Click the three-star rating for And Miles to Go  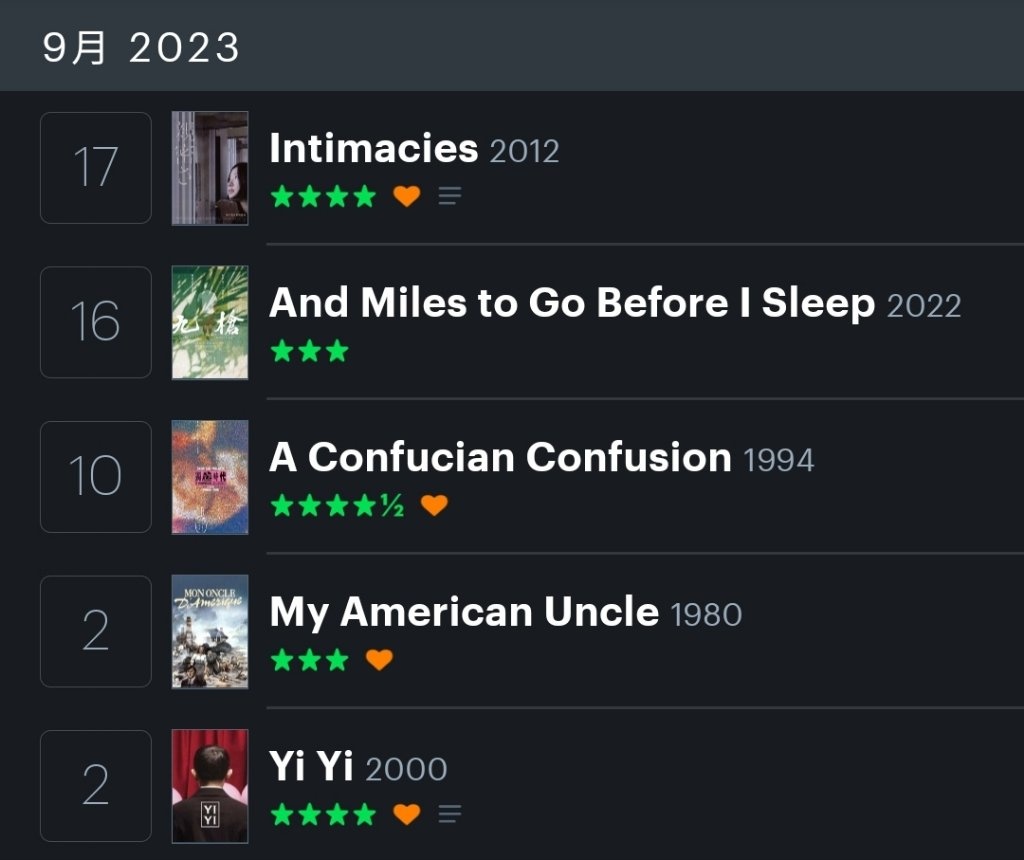click(310, 351)
